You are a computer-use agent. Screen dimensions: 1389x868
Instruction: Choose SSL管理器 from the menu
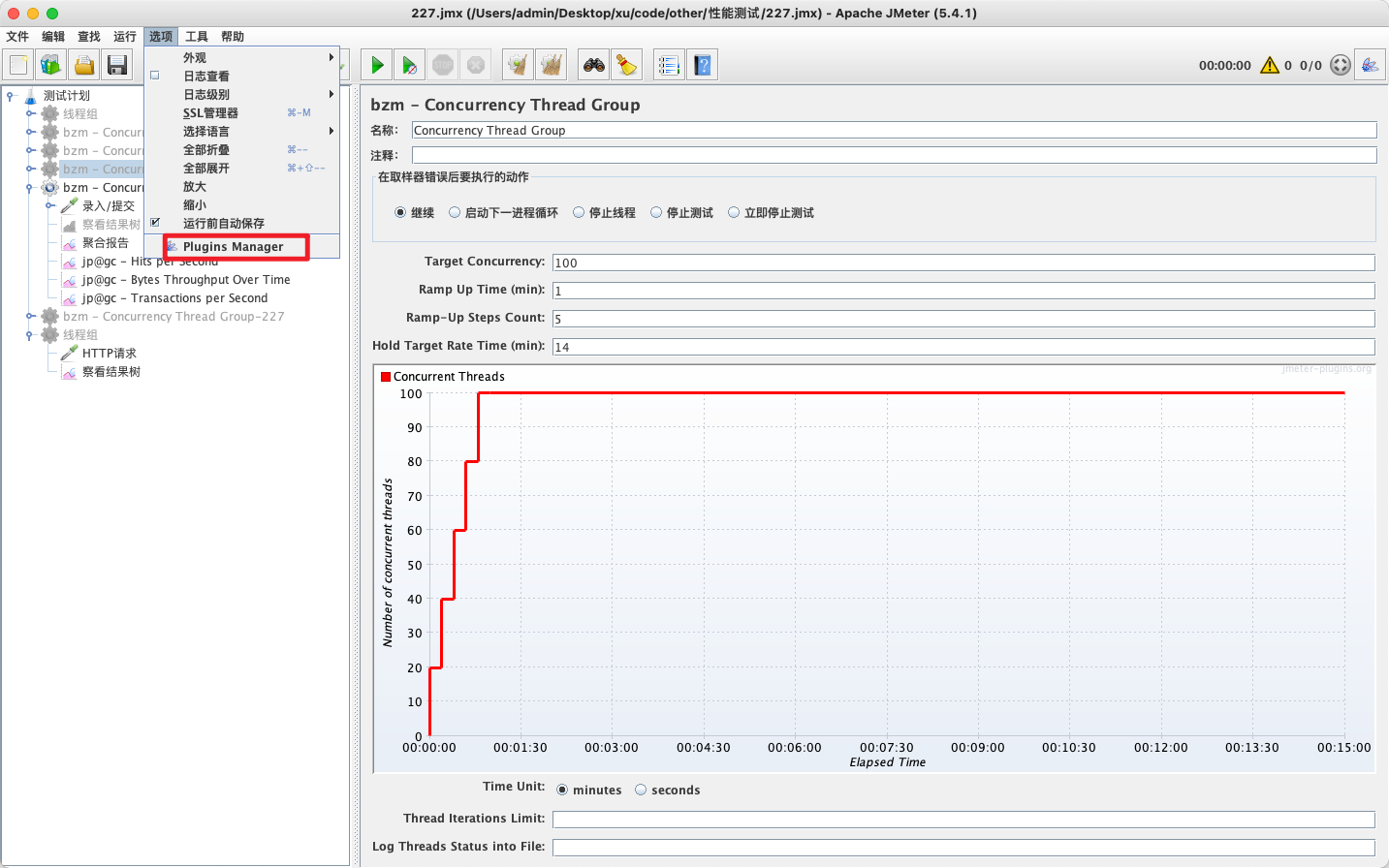coord(242,112)
